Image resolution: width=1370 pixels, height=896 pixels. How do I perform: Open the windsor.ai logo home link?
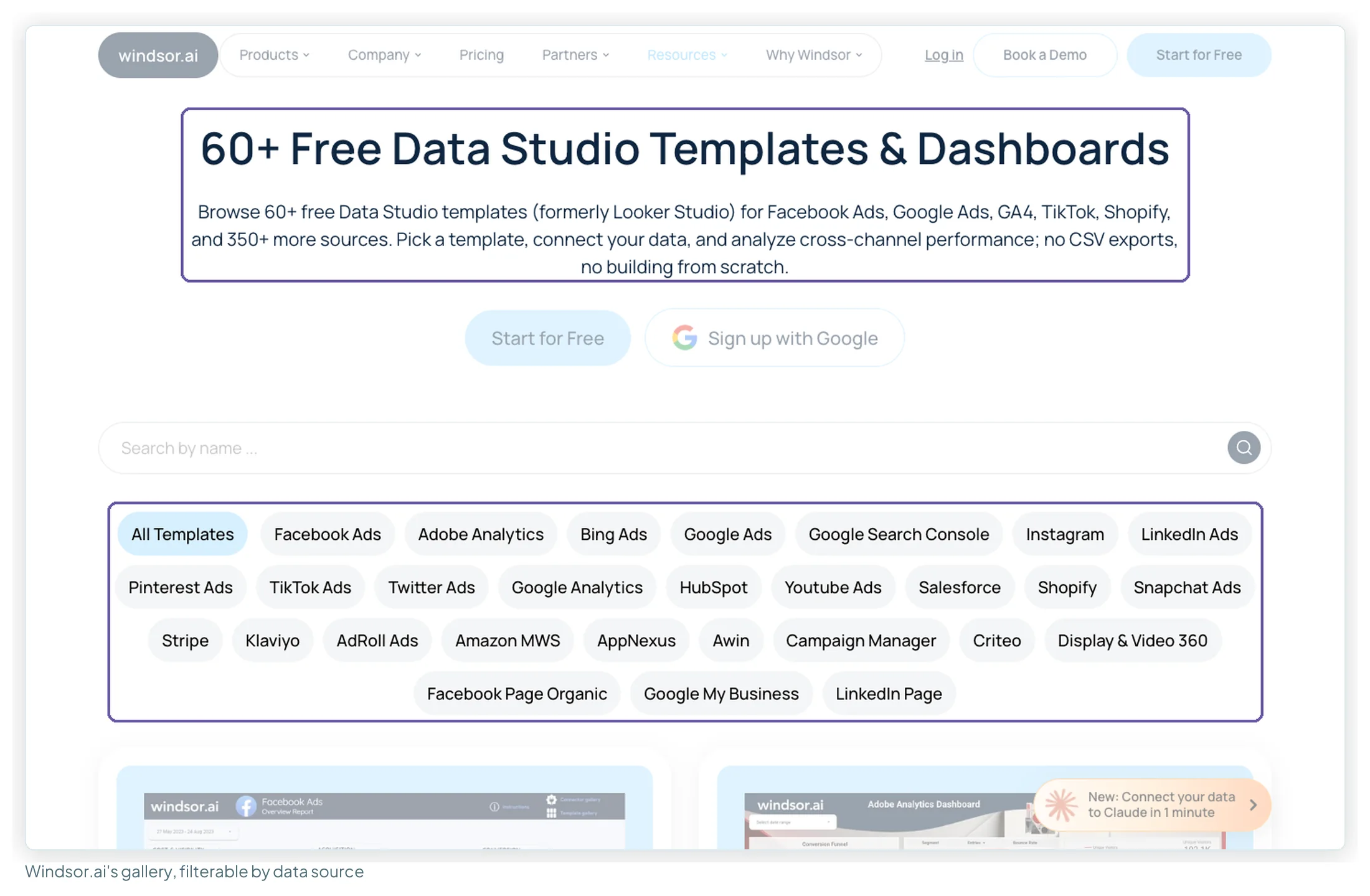(x=158, y=55)
